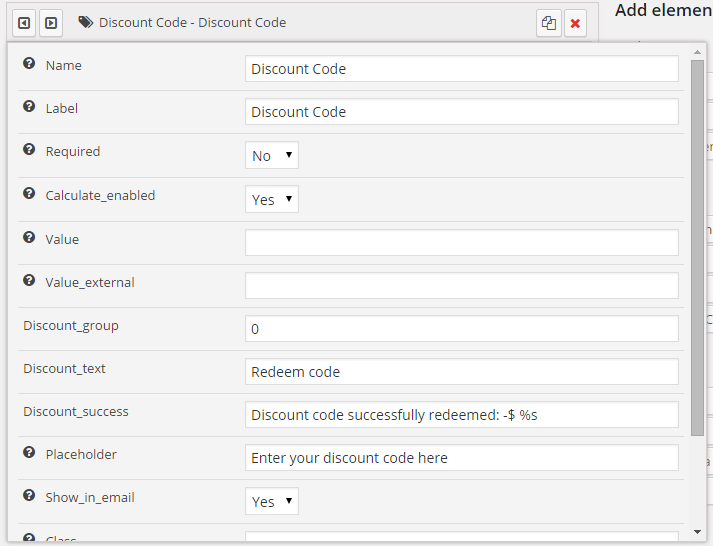
Task: Click the next element arrow button
Action: (x=50, y=22)
